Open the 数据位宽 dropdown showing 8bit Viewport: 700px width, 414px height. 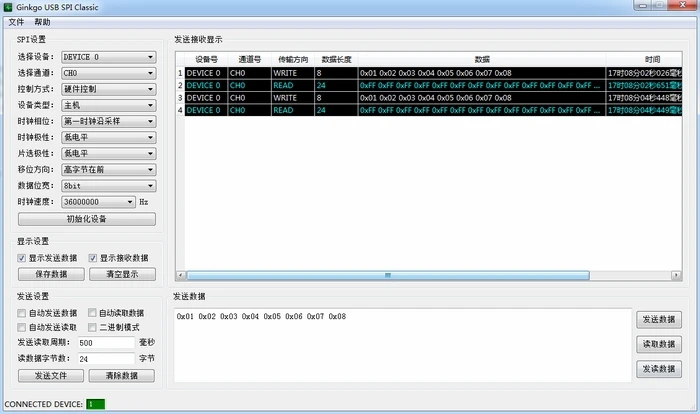[x=108, y=186]
